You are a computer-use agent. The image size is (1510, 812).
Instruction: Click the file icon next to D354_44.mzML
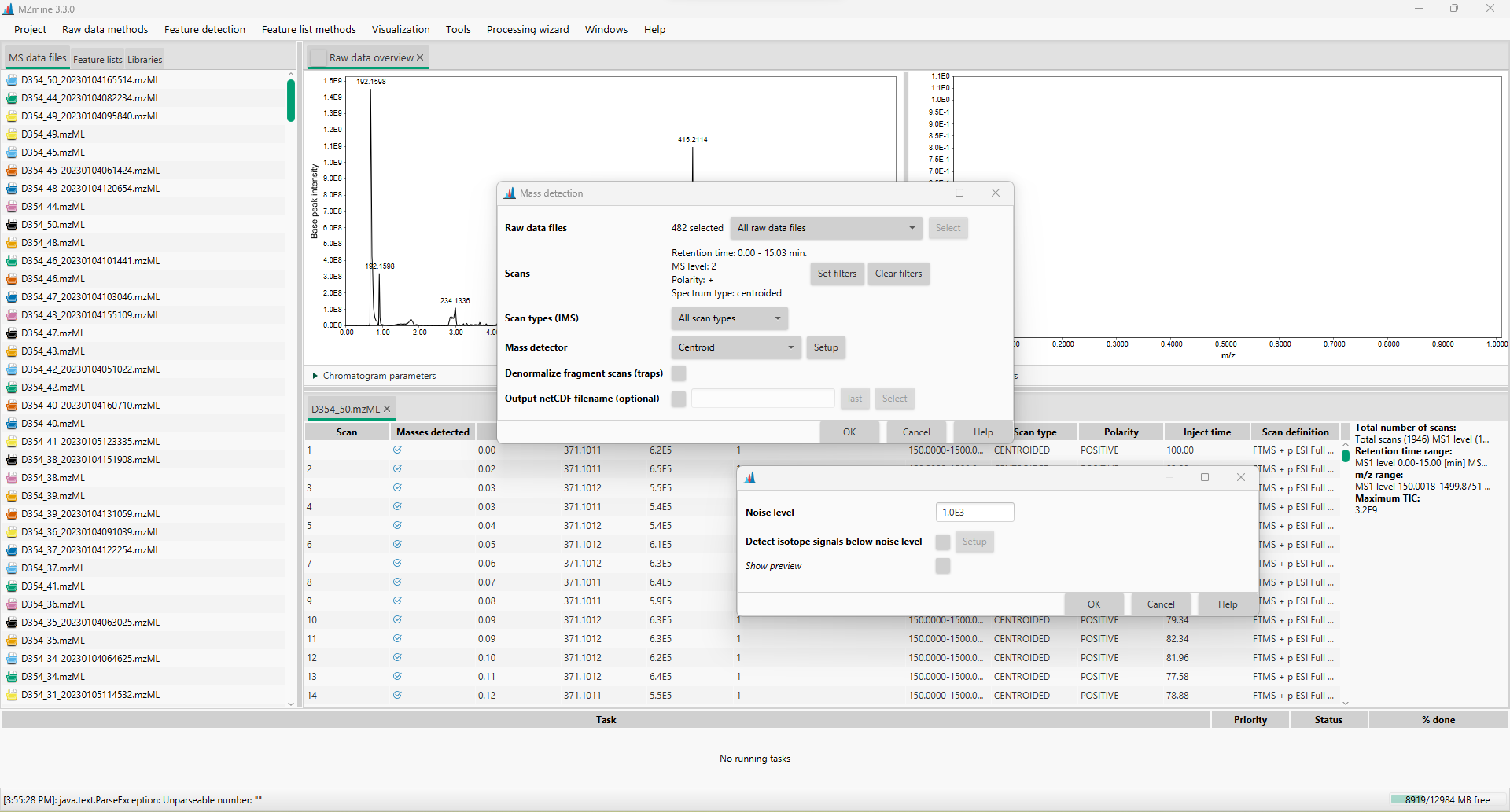(12, 206)
